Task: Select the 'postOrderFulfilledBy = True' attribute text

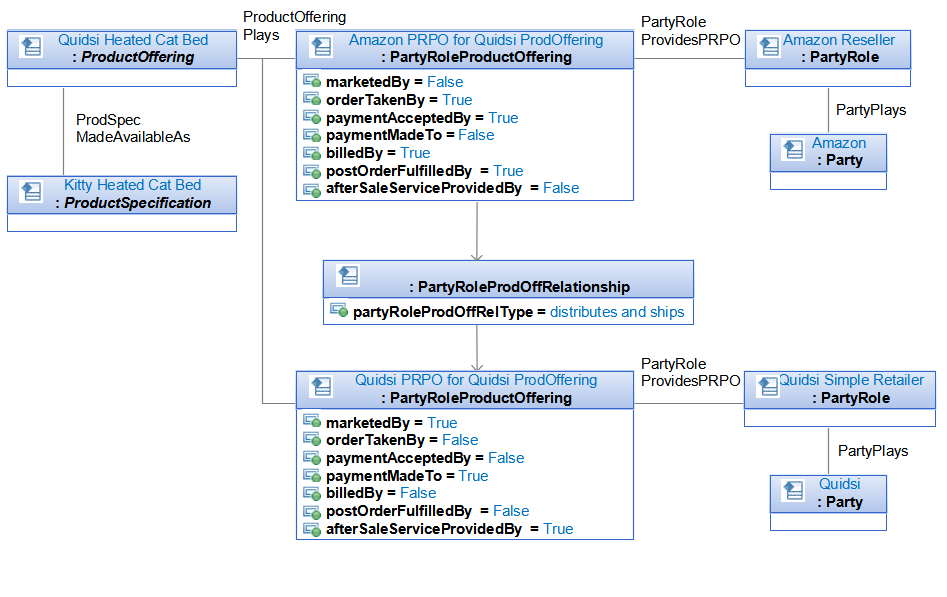Action: 425,171
